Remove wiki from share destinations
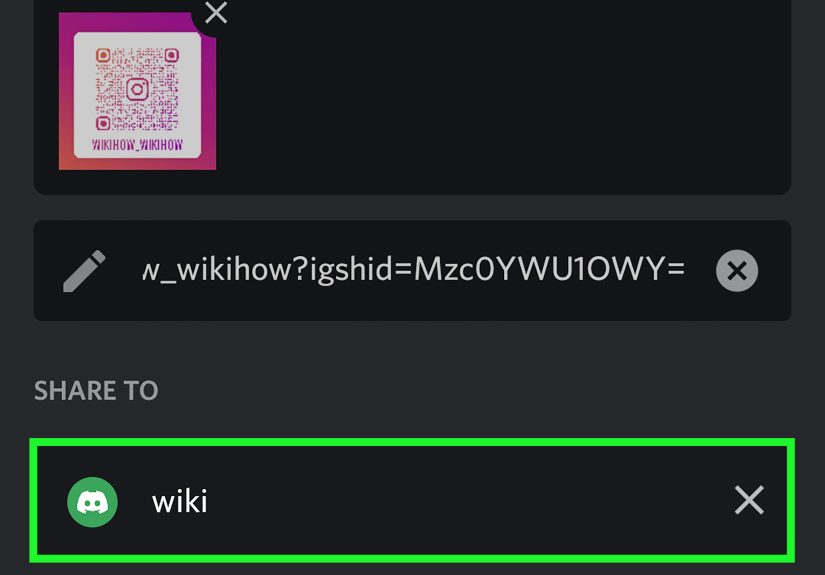 coord(749,500)
